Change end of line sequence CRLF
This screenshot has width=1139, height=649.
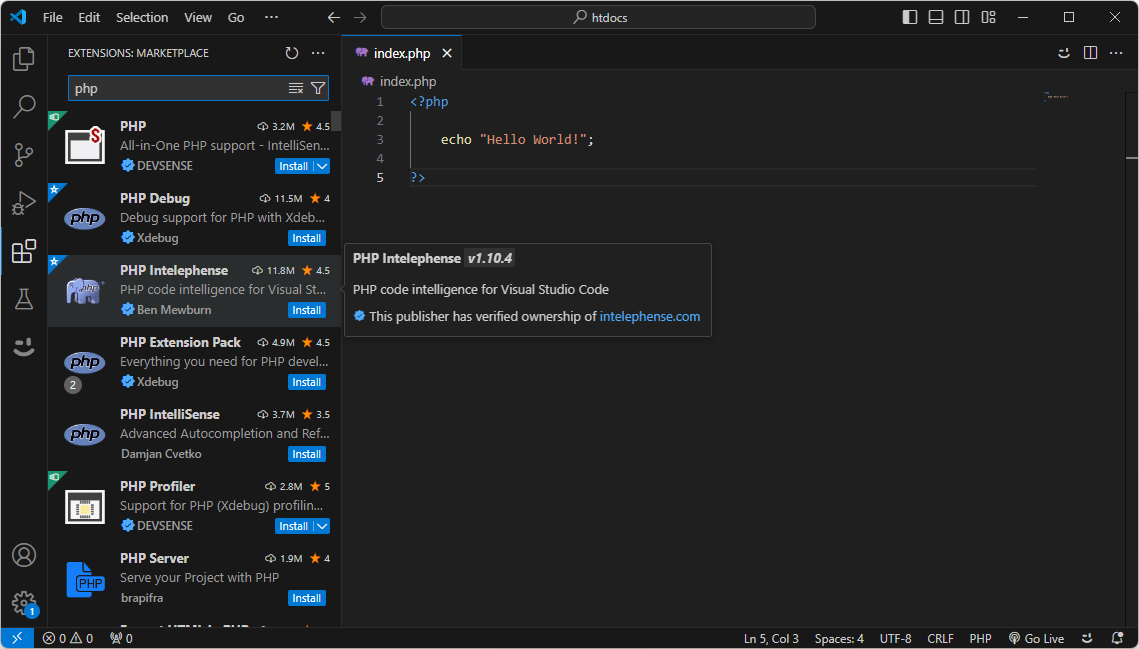940,638
